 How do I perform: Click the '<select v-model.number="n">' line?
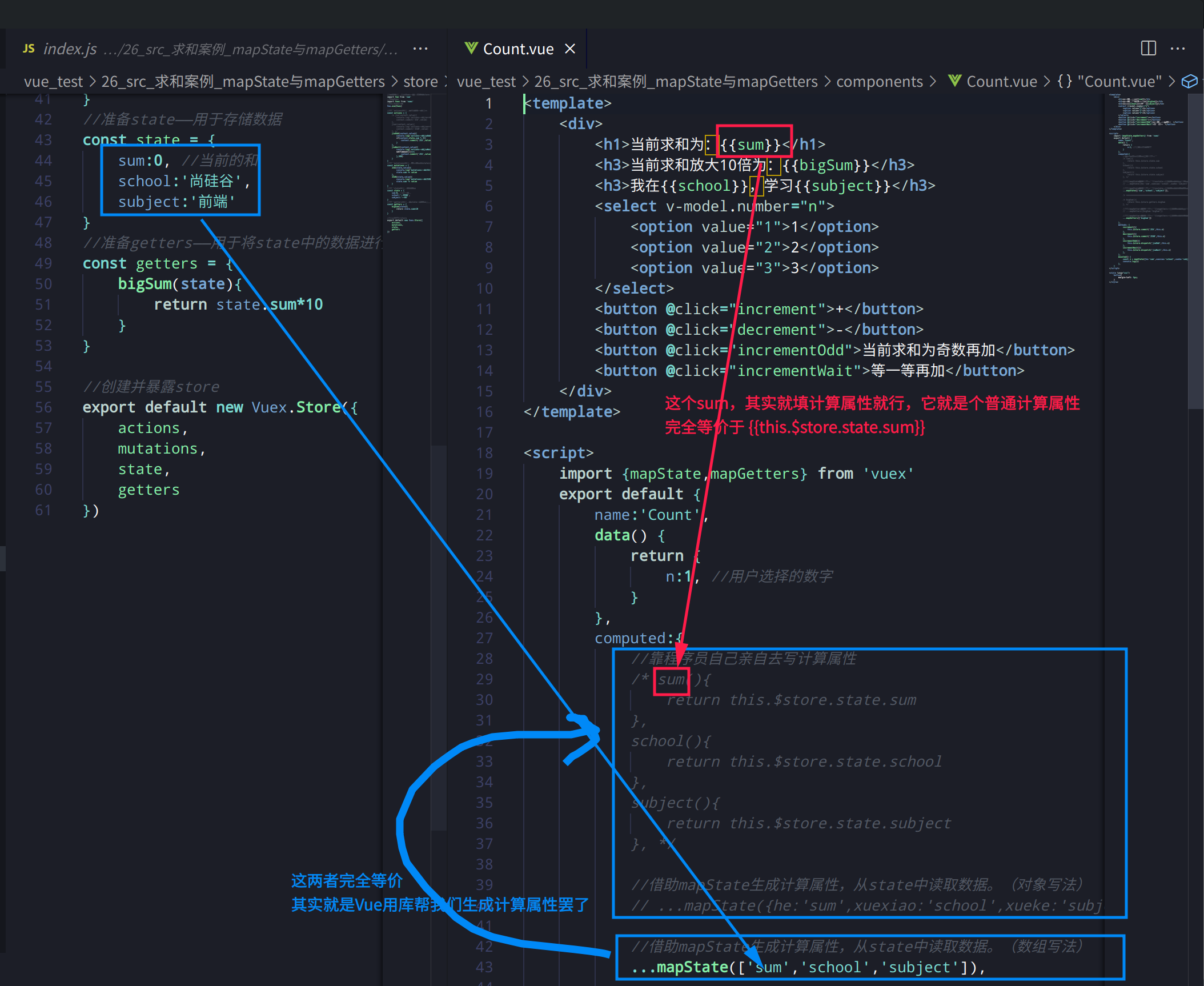pyautogui.click(x=715, y=206)
